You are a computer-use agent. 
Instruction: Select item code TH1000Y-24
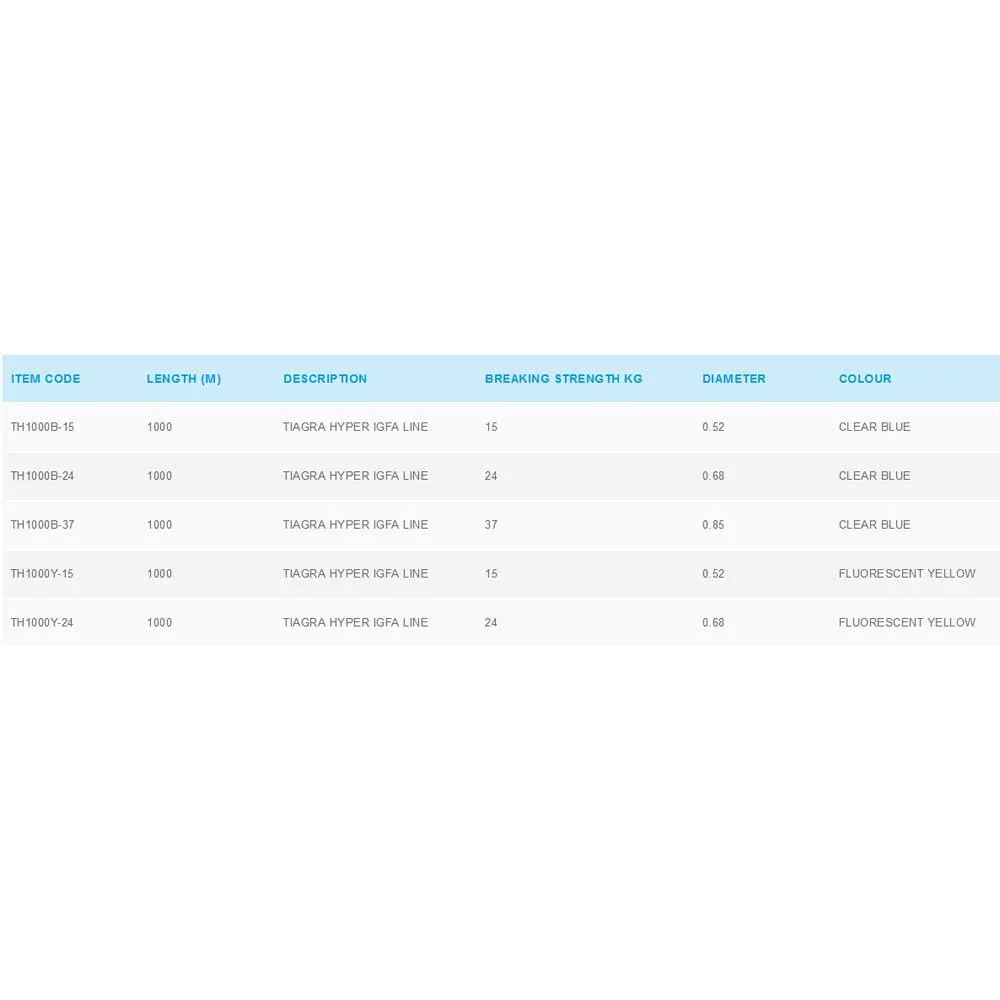coord(43,623)
